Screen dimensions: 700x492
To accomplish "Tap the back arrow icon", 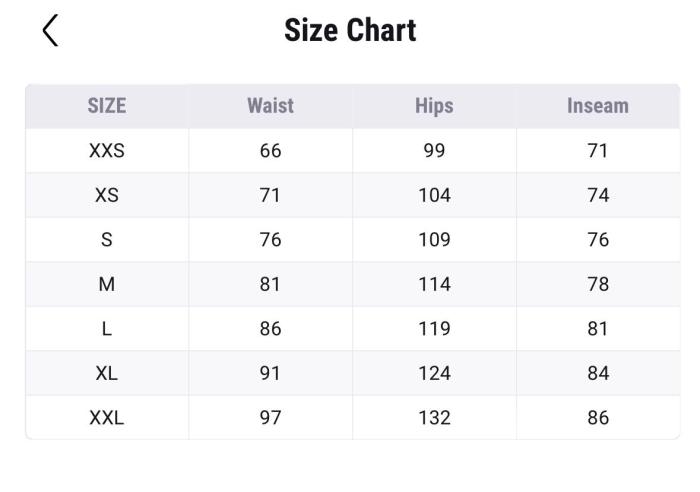I will coord(50,30).
